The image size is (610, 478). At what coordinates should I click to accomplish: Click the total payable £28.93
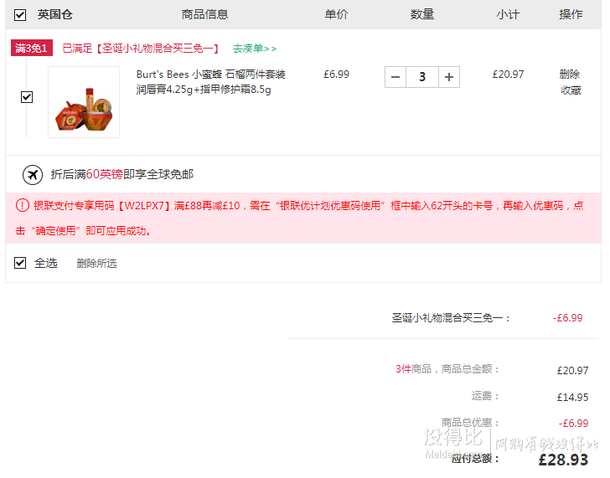click(563, 460)
